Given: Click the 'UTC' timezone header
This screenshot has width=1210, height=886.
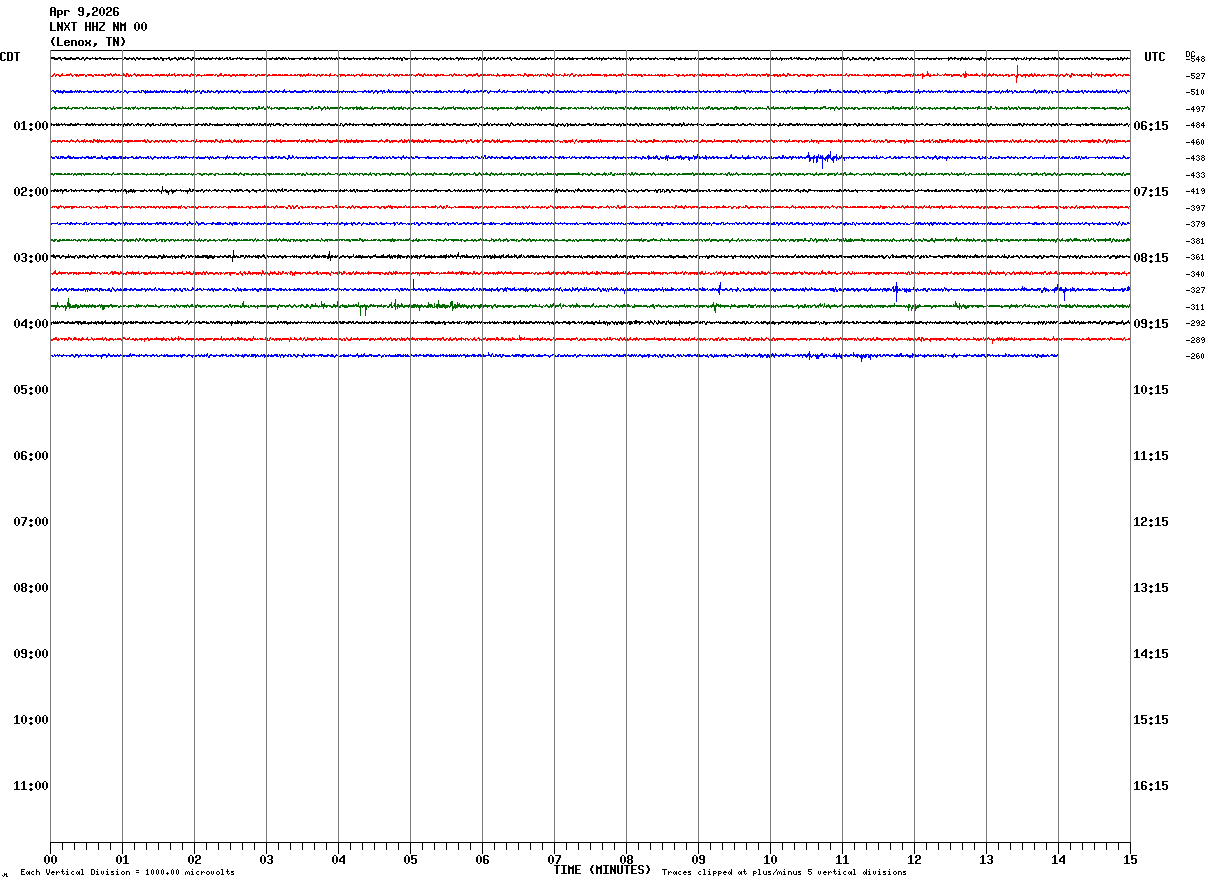Looking at the screenshot, I should pos(1155,57).
